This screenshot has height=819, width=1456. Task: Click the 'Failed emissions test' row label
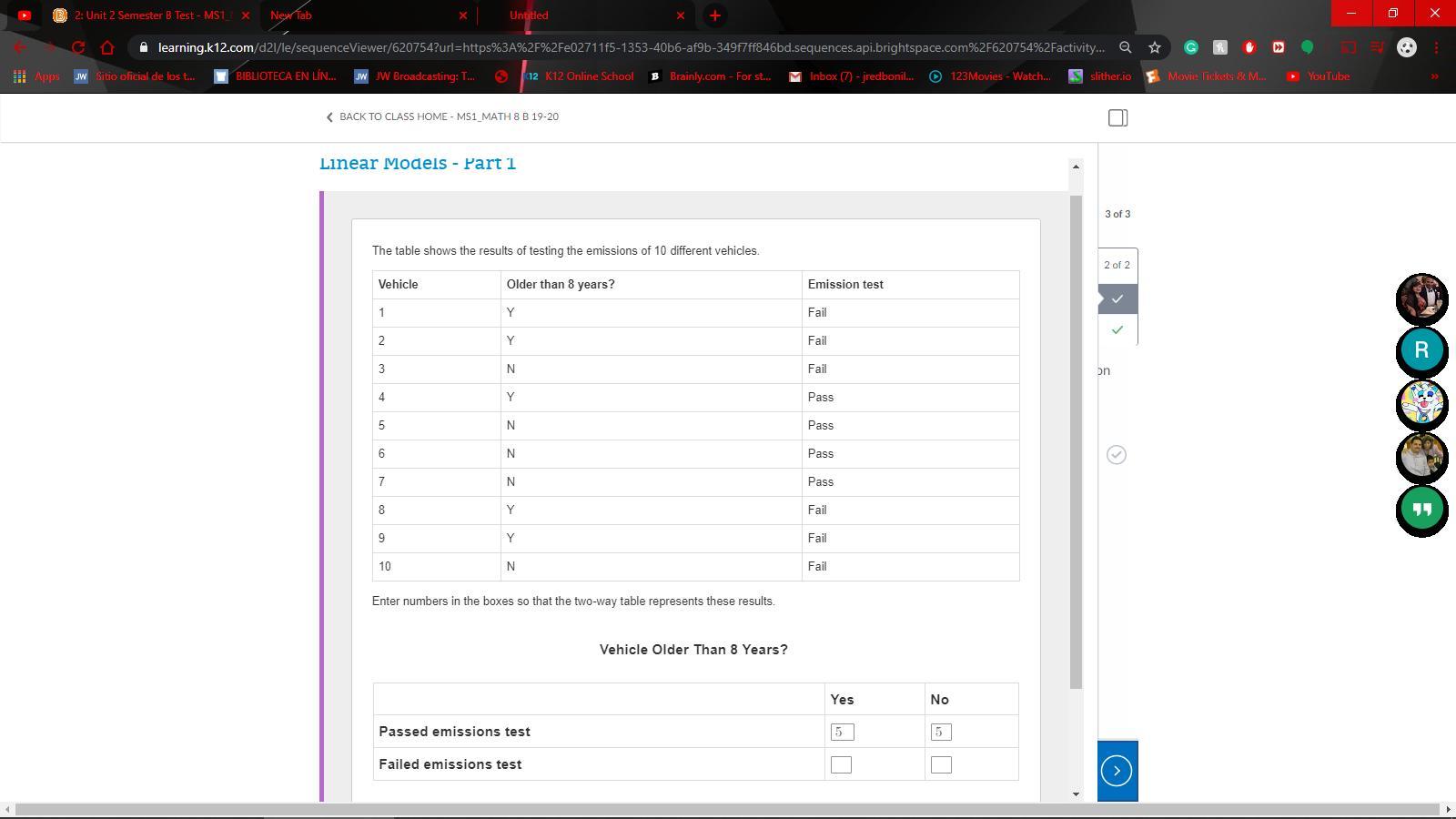click(x=450, y=764)
